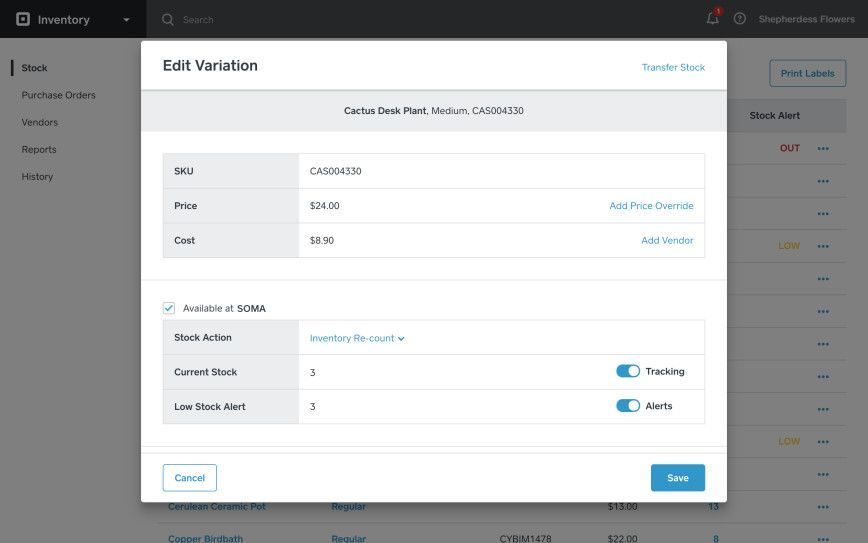Disable the low stock Alerts toggle
This screenshot has width=868, height=543.
click(628, 406)
